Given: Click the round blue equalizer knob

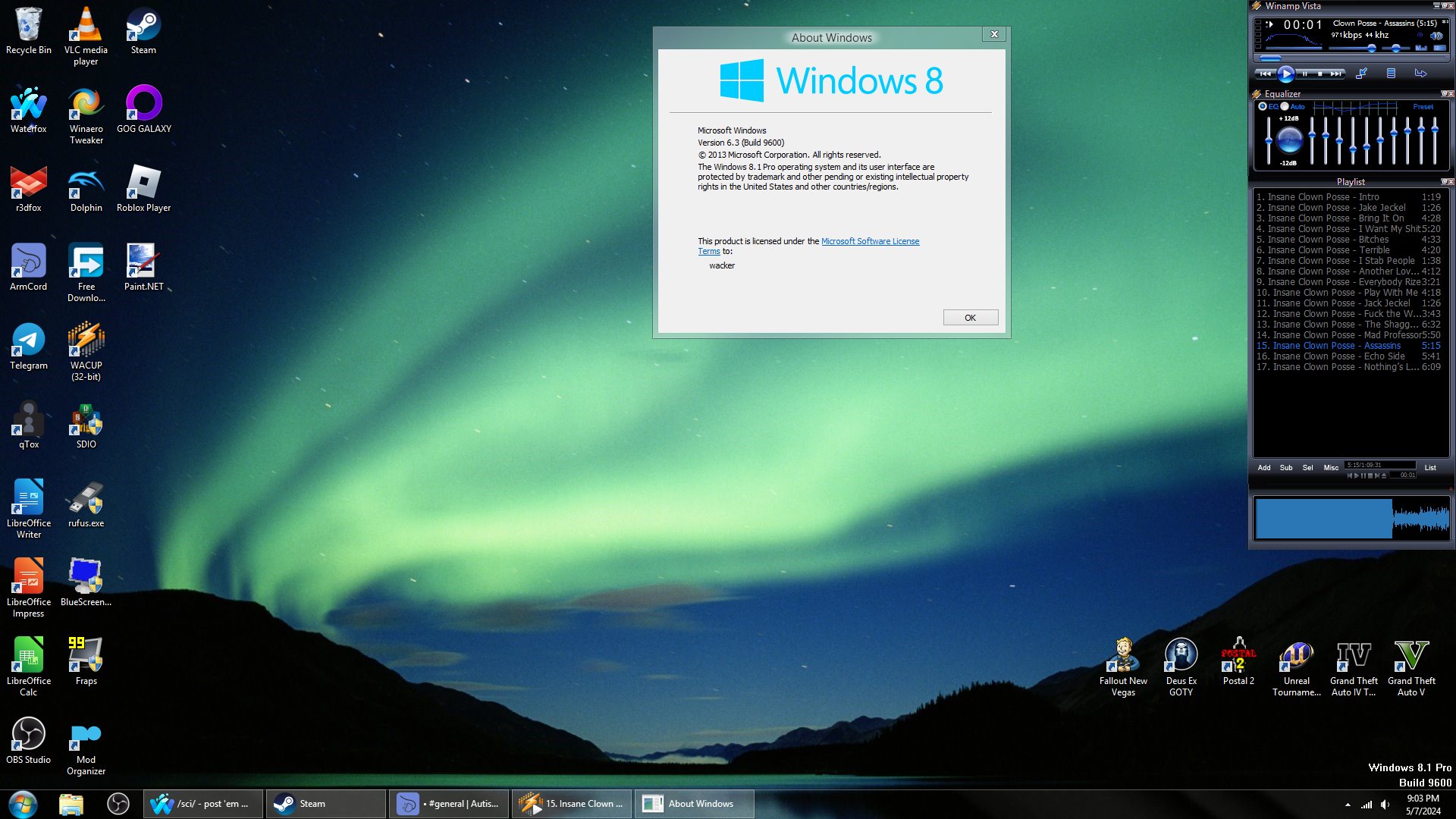Looking at the screenshot, I should click(x=1289, y=140).
